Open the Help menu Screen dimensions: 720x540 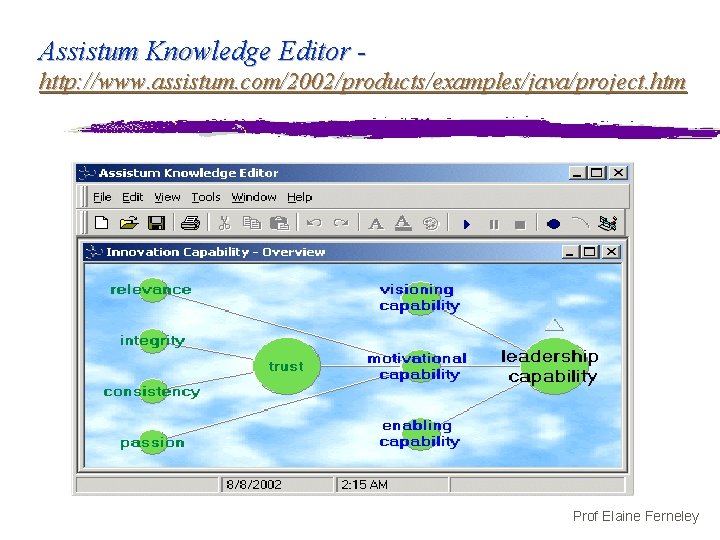[299, 197]
